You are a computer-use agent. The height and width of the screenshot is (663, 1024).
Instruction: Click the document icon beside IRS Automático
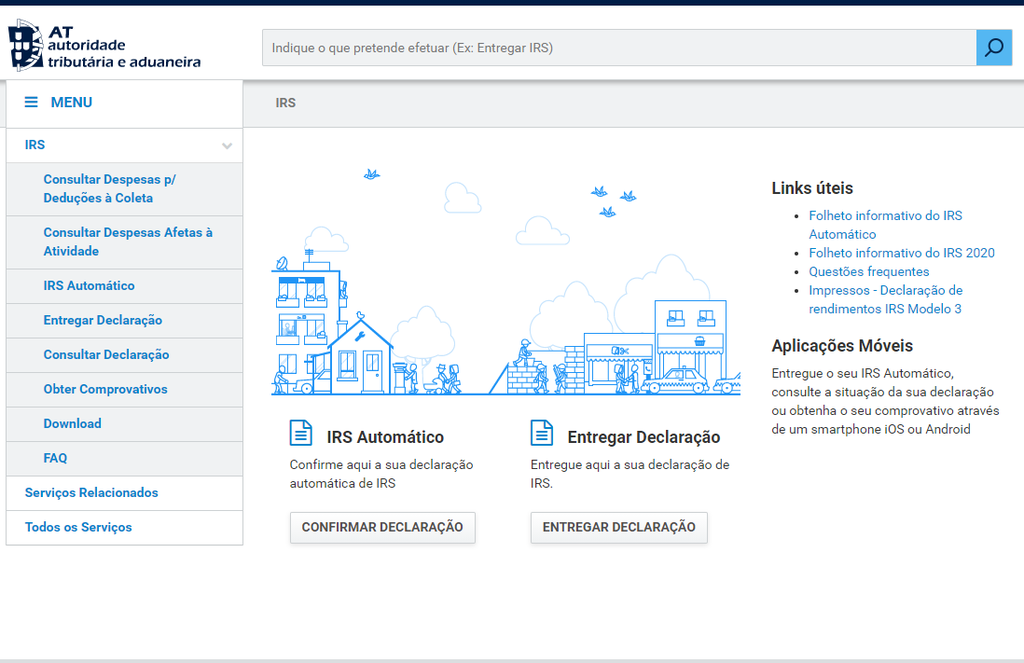click(300, 433)
